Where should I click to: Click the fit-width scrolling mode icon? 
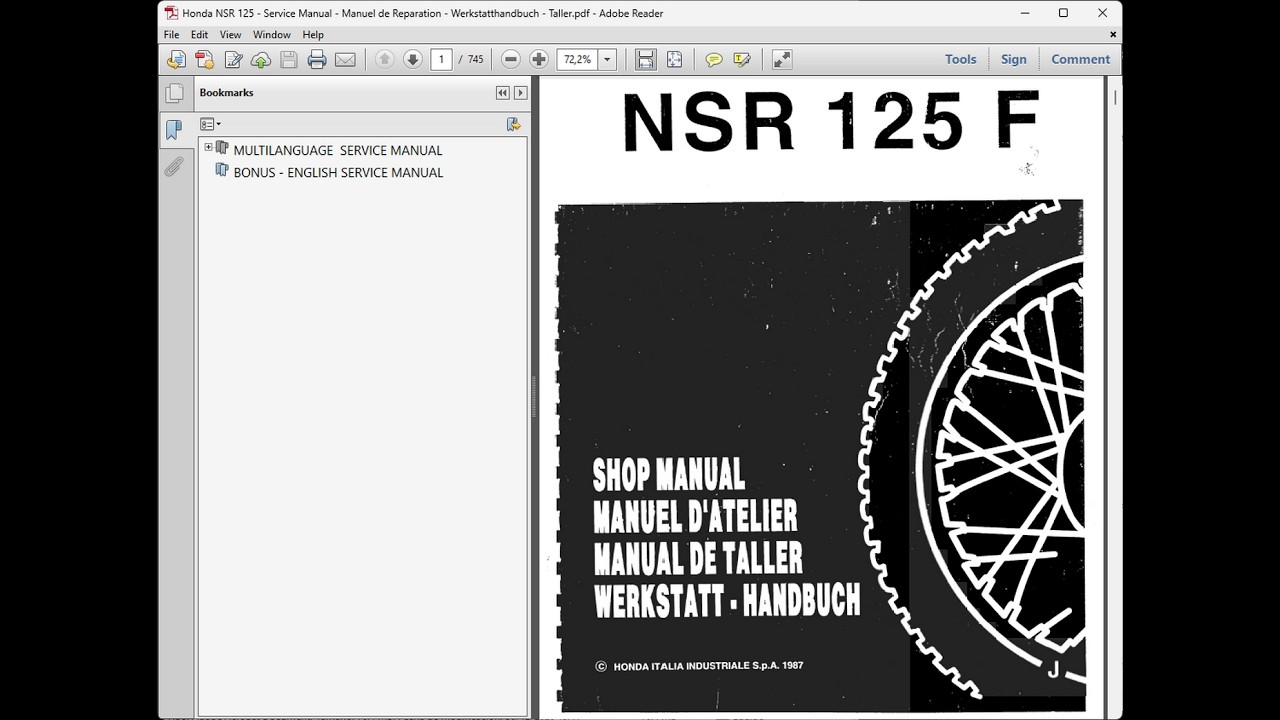[646, 60]
